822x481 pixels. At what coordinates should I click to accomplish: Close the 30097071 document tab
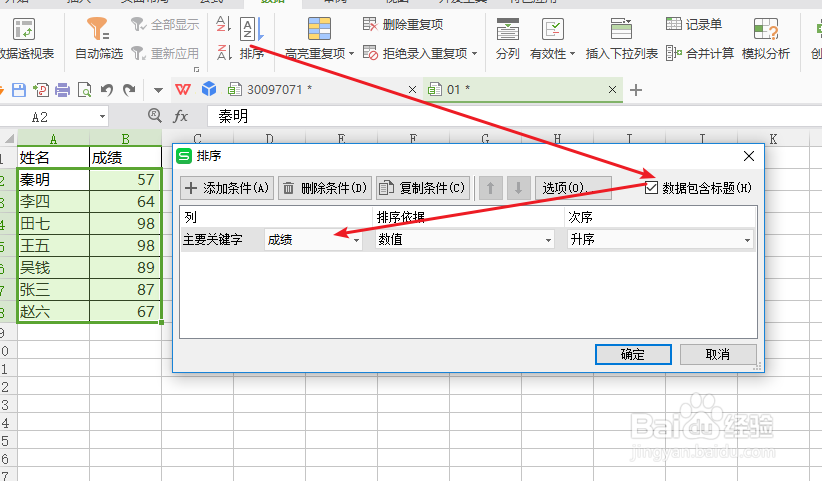pos(413,90)
